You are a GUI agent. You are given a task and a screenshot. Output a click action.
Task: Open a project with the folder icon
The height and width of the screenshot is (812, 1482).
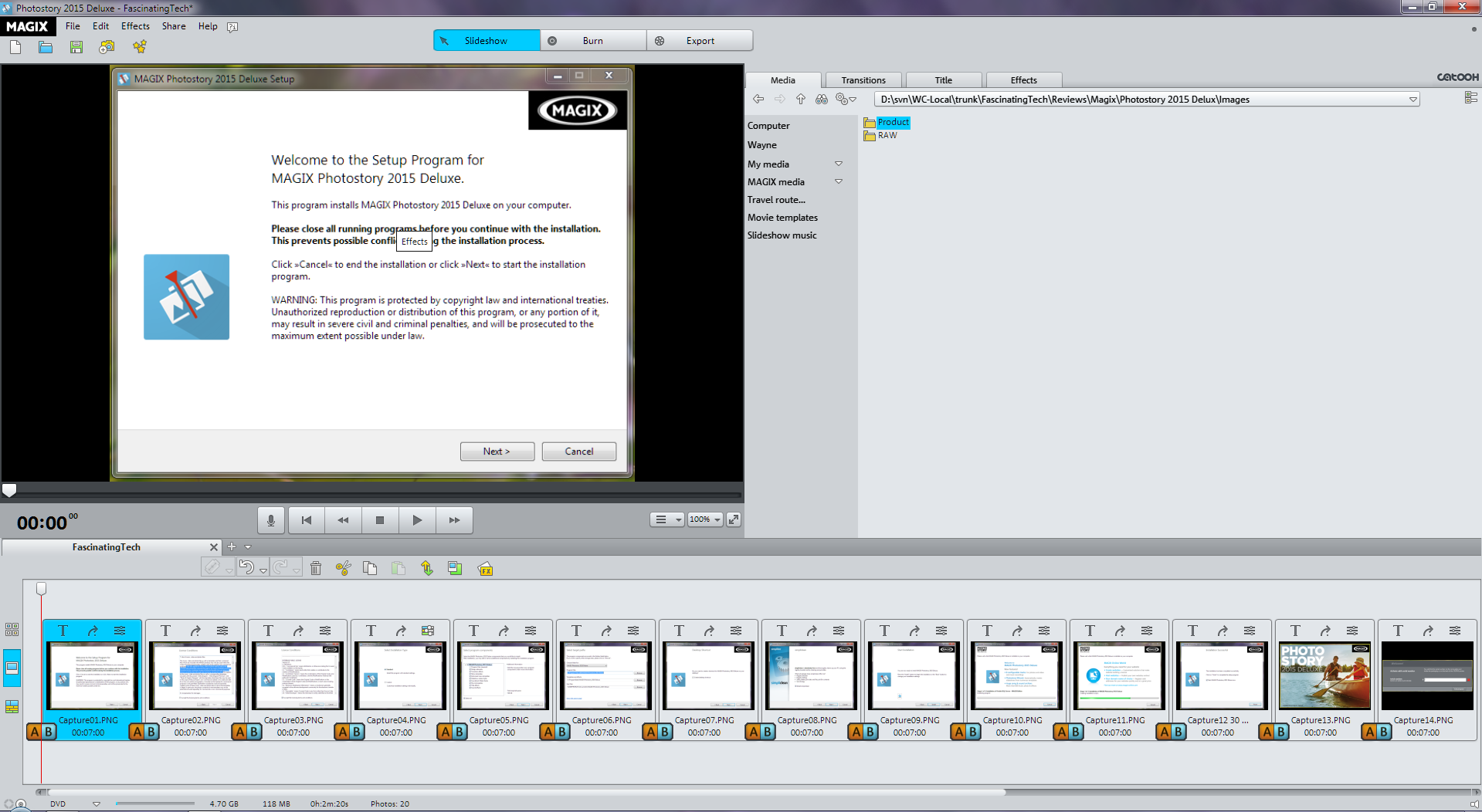46,47
